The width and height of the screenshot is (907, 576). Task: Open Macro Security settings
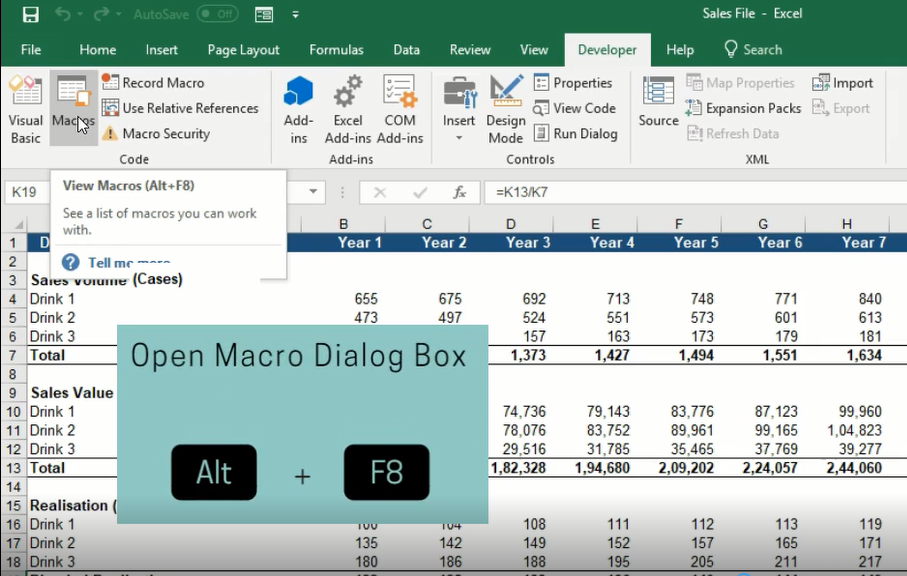[x=155, y=134]
